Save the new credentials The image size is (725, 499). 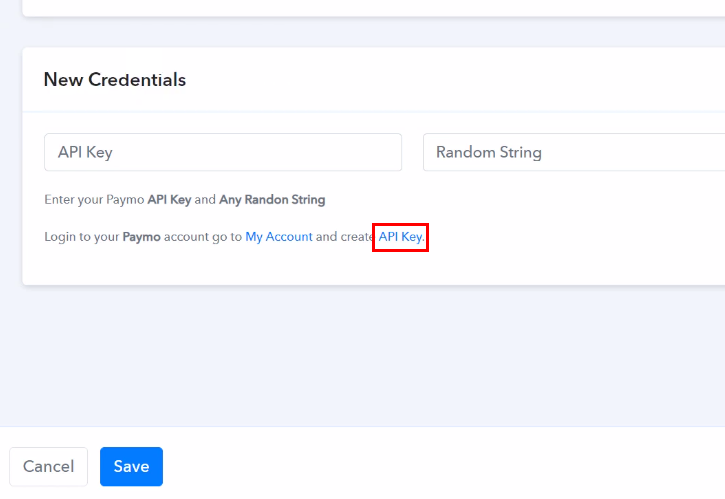click(x=131, y=466)
